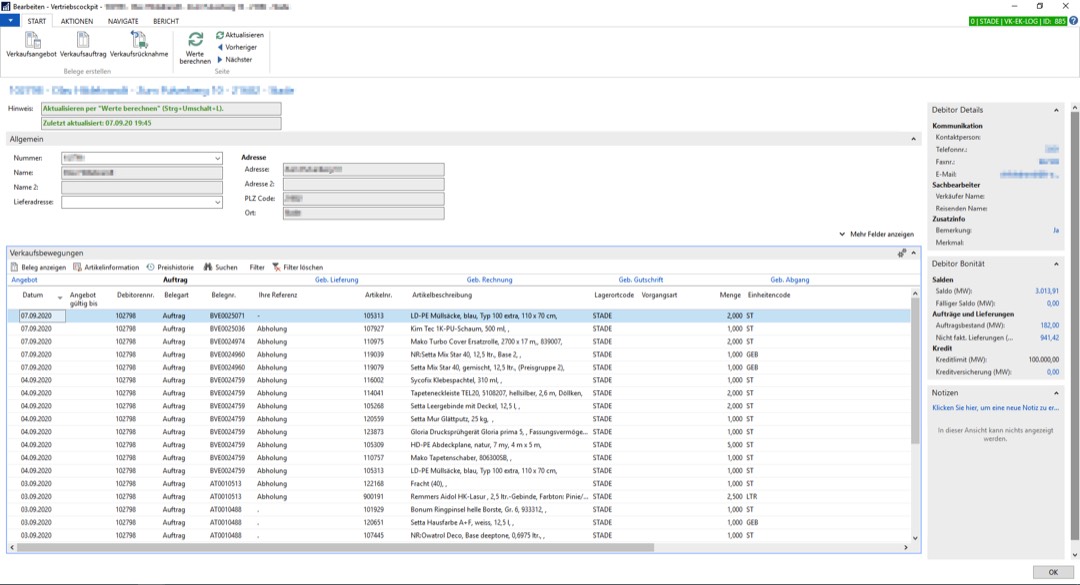Image resolution: width=1080 pixels, height=585 pixels.
Task: Open the Nummer dropdown
Action: point(217,158)
